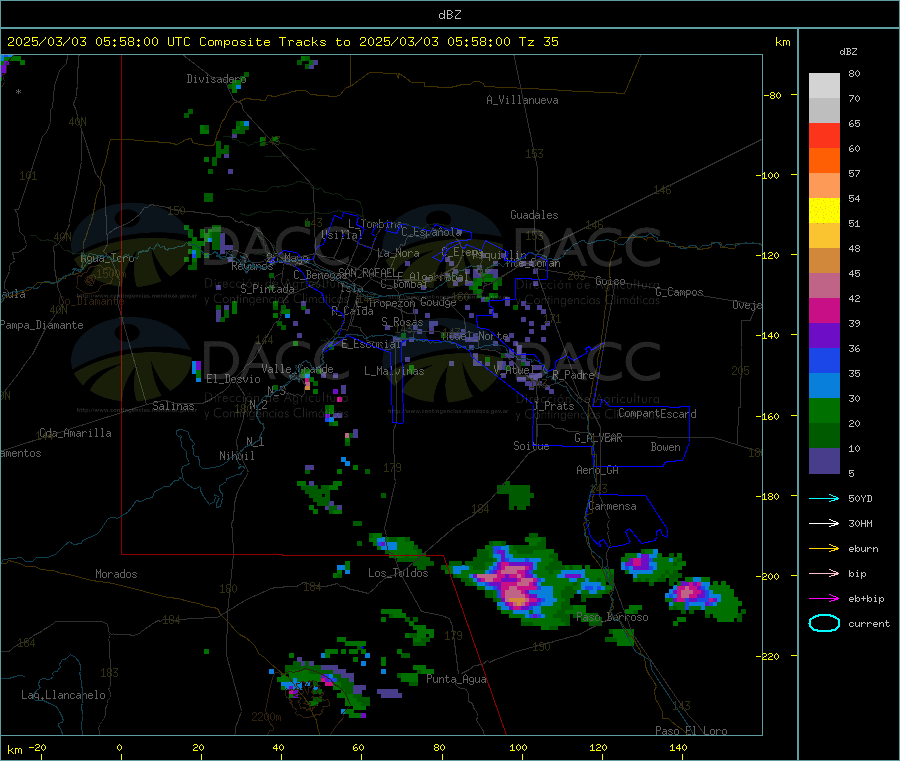900x761 pixels.
Task: Click the 'CompantEscard' map label
Action: click(x=657, y=413)
